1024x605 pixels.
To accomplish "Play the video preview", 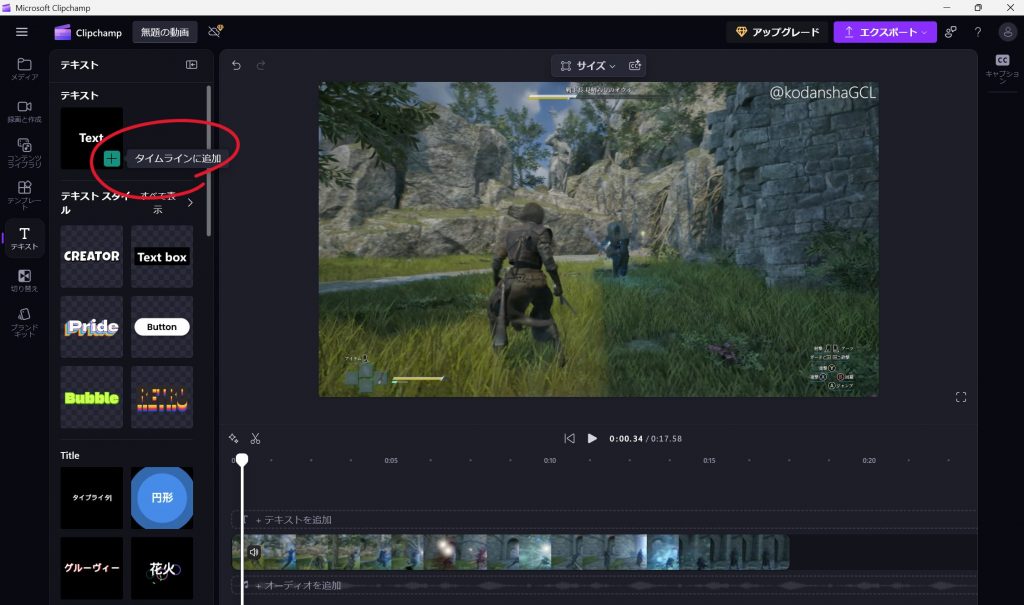I will tap(592, 438).
